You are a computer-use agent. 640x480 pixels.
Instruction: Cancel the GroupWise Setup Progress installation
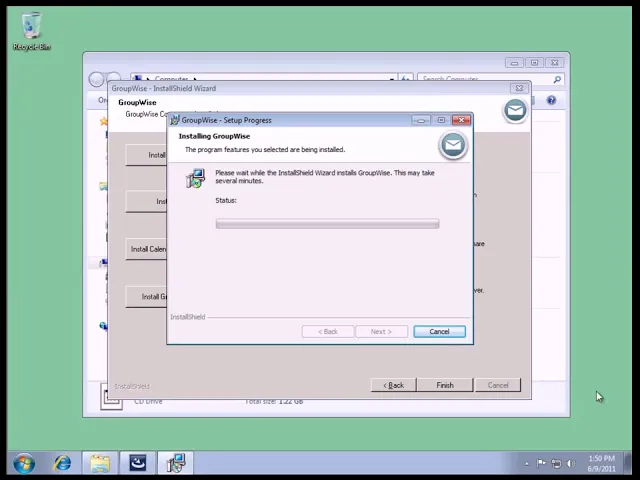(439, 331)
